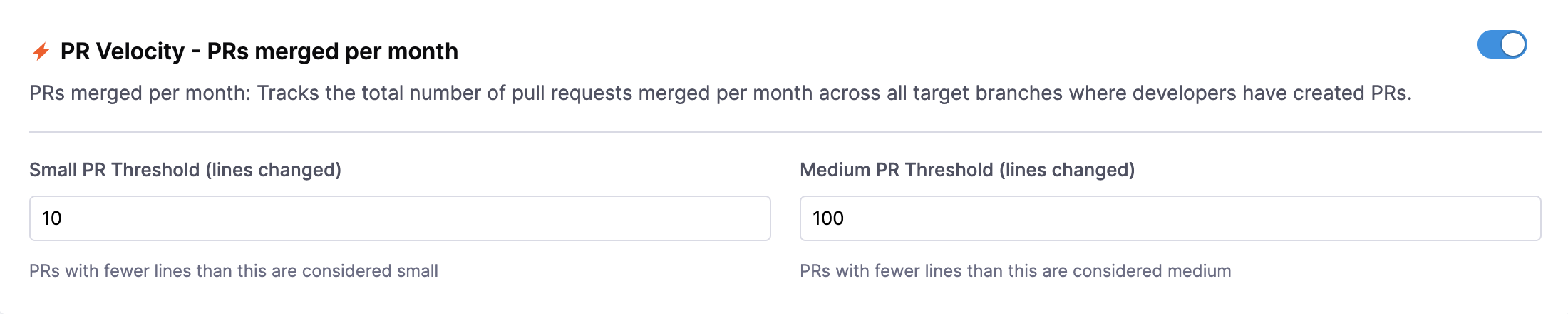Click the orange lightning bolt icon
This screenshot has width=1568, height=314.
click(41, 51)
